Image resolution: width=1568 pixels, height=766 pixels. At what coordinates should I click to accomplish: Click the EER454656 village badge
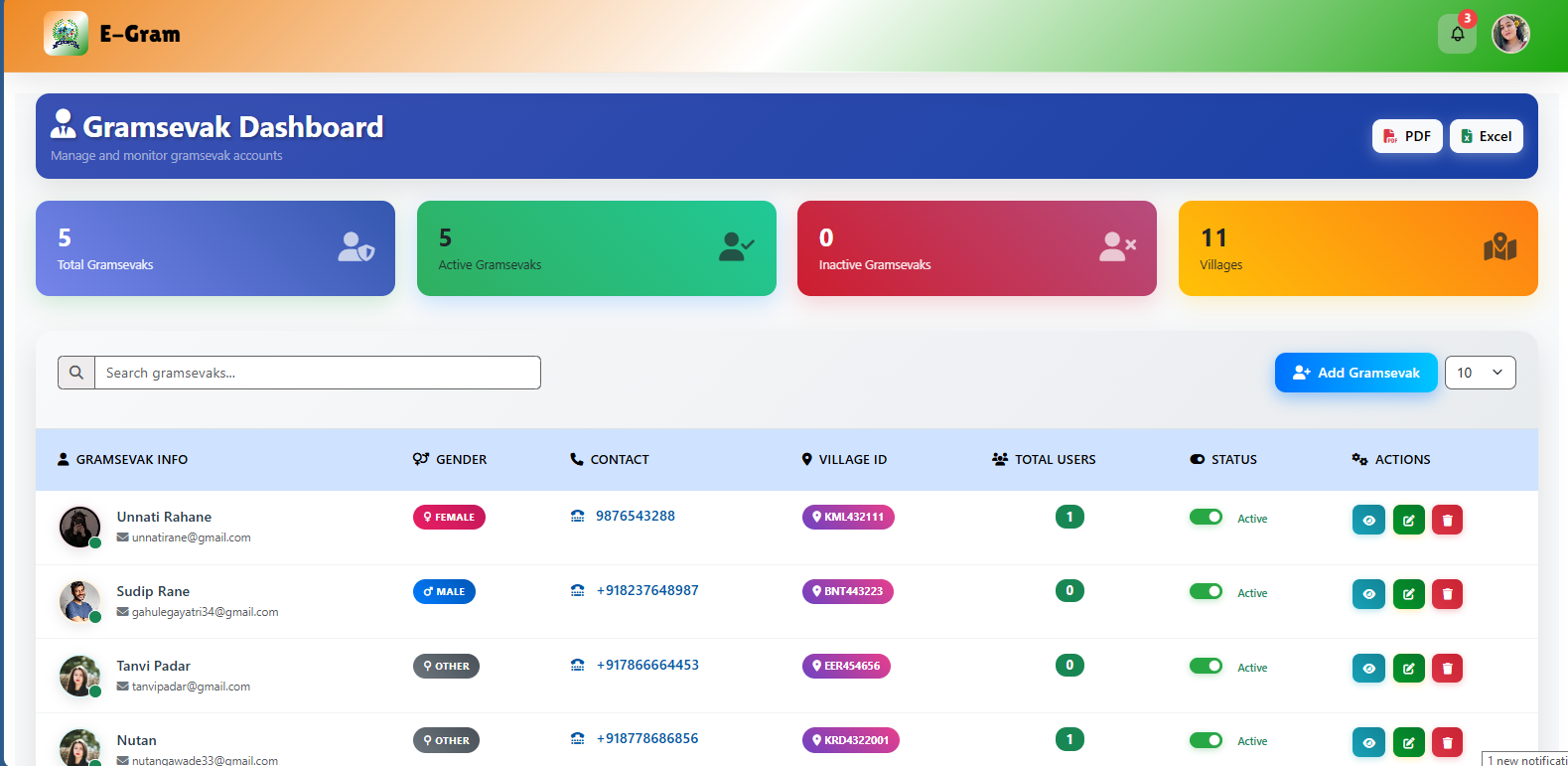[x=846, y=666]
